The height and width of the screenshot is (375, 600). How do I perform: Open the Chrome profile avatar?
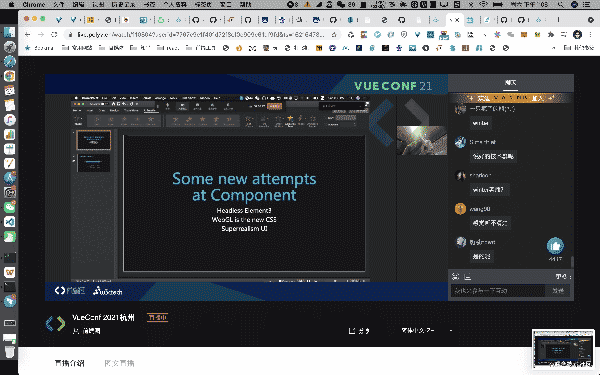coord(577,34)
